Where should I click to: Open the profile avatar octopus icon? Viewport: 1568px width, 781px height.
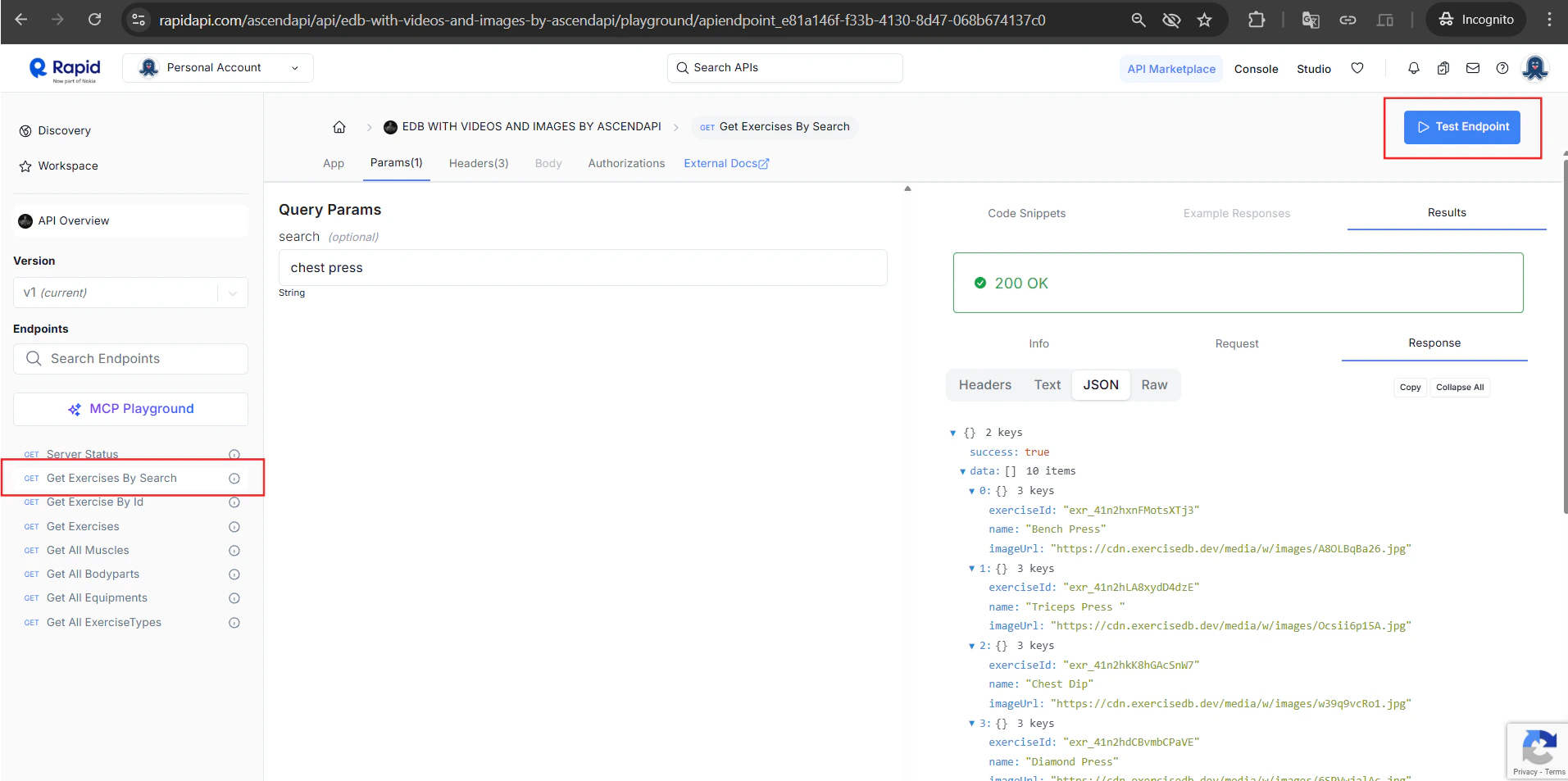pos(1536,68)
